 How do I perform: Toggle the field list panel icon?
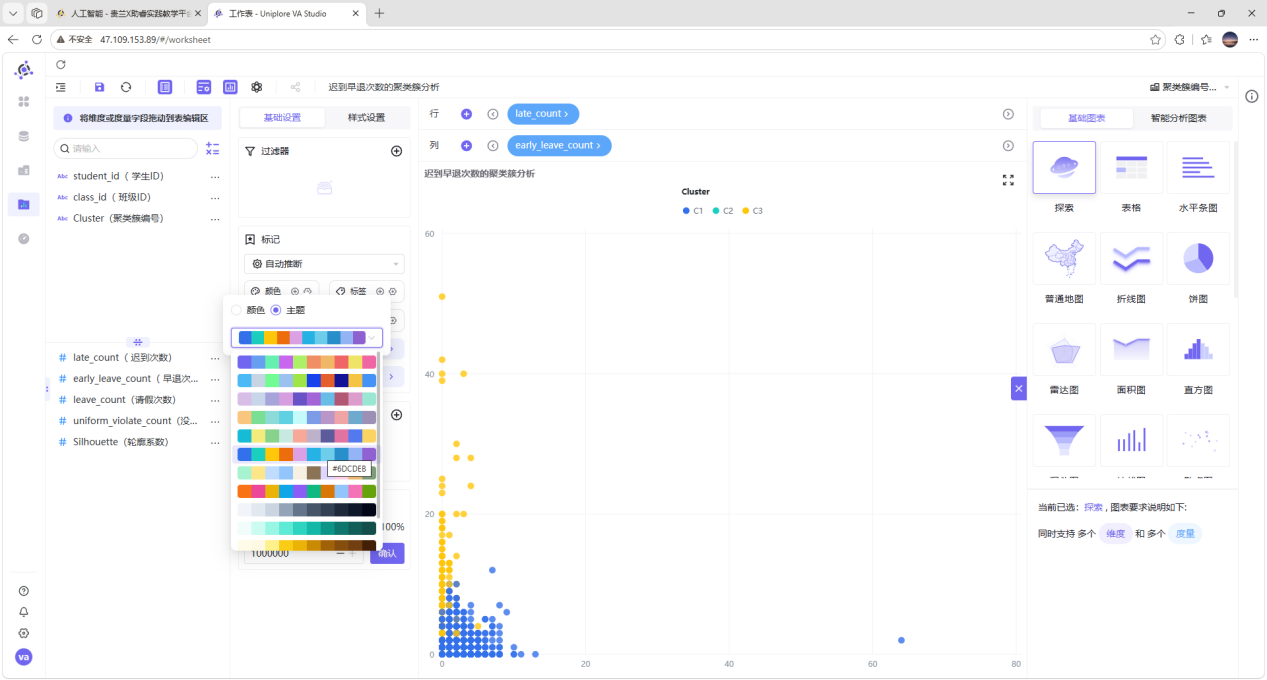tap(165, 87)
